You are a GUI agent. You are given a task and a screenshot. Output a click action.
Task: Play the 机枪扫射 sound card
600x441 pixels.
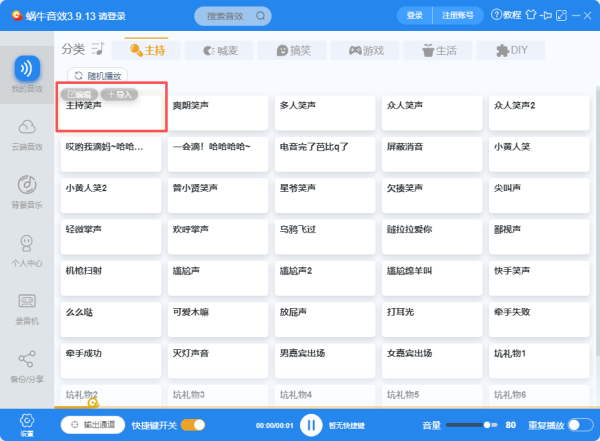click(111, 278)
